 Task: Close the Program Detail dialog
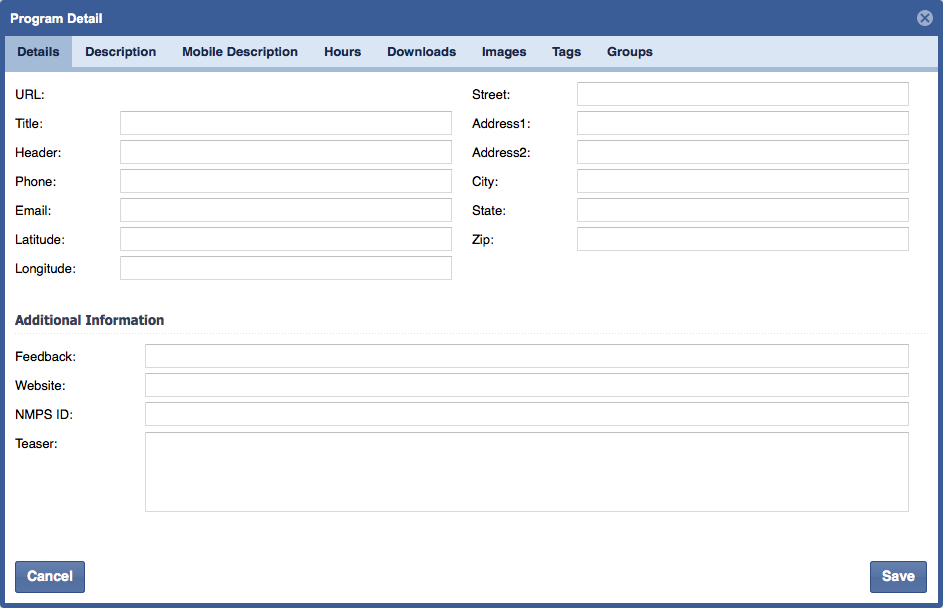click(924, 18)
